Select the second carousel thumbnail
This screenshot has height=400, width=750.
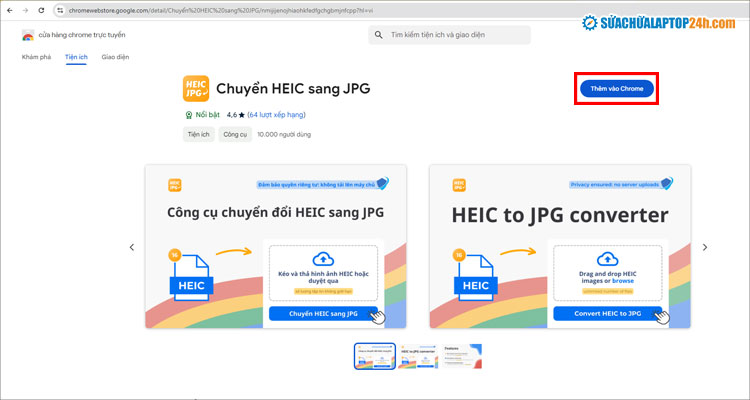pos(418,356)
